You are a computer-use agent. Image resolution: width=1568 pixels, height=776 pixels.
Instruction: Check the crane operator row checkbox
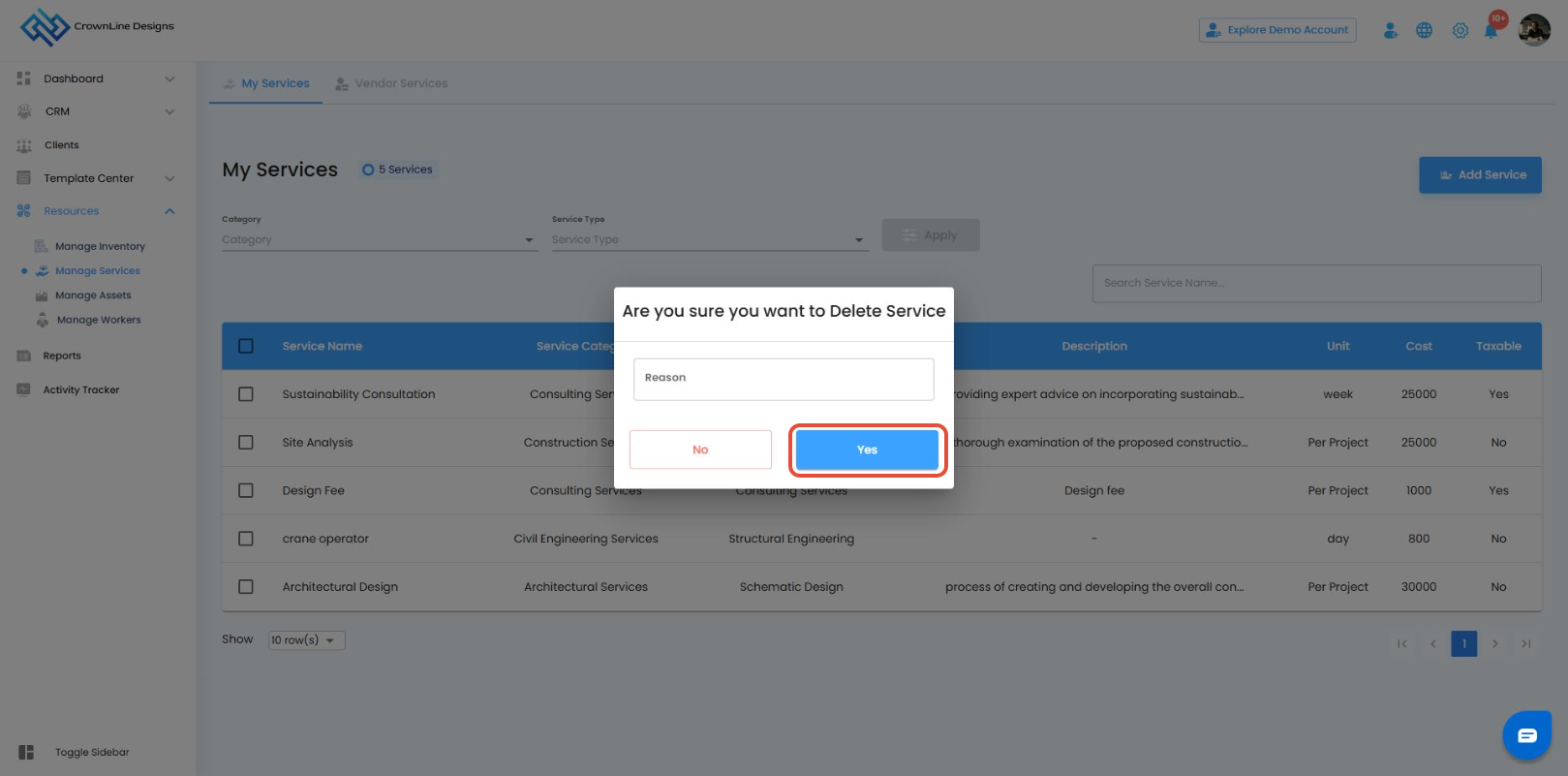coord(246,539)
